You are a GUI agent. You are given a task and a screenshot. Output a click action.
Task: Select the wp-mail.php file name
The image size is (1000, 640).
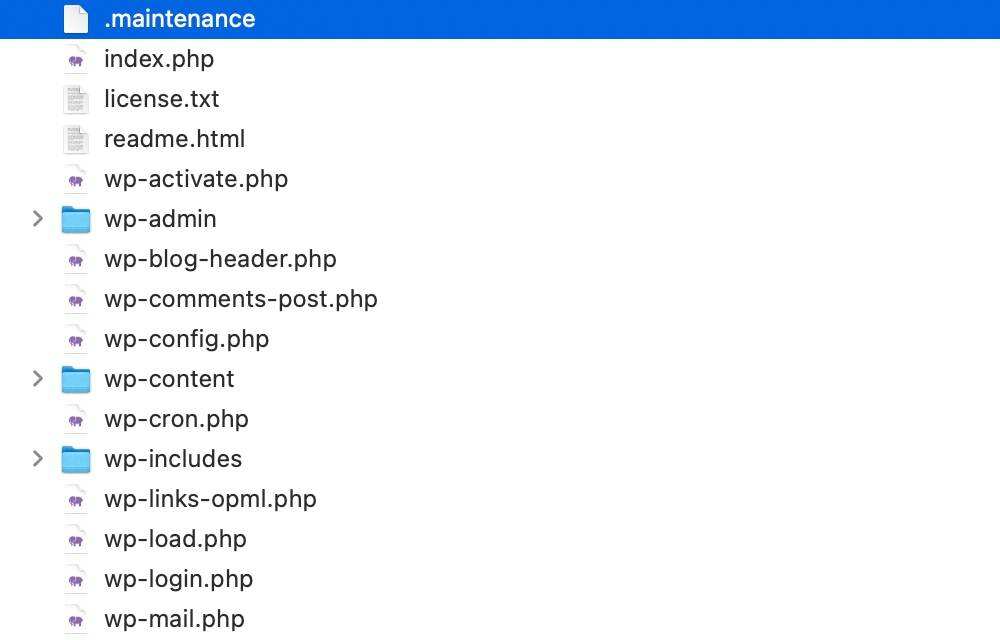(x=174, y=619)
